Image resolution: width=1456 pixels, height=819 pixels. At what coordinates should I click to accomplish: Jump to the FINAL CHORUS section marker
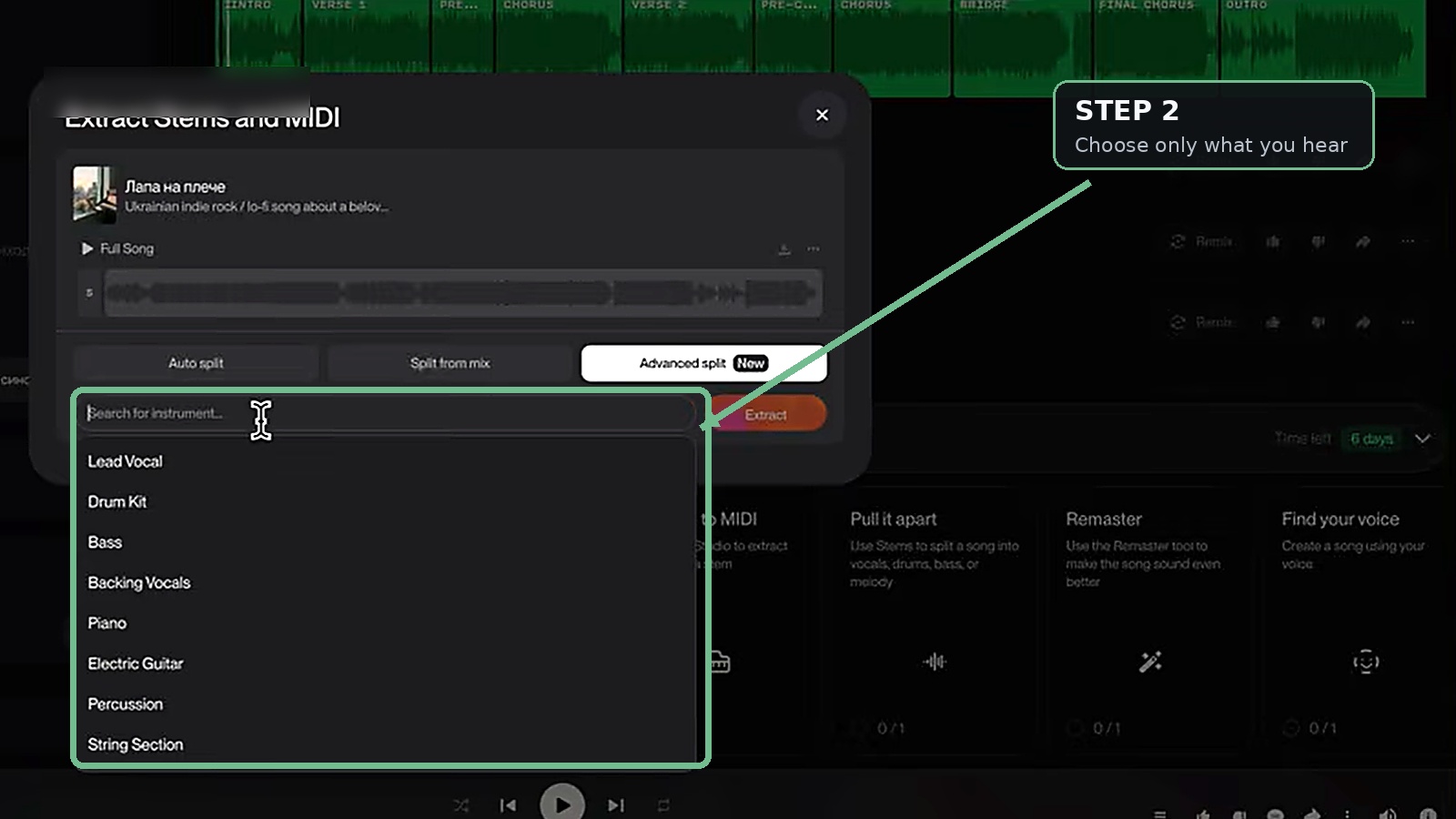[1146, 5]
